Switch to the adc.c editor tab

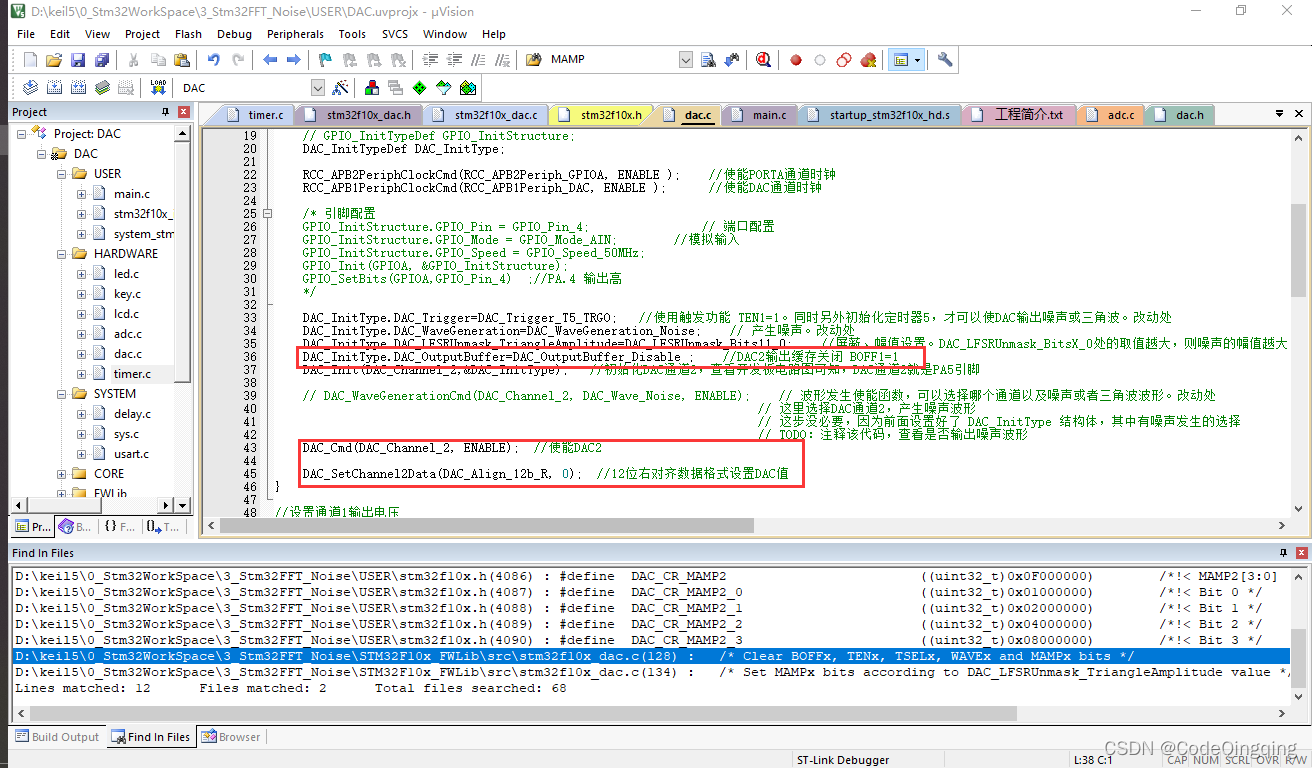coord(1111,115)
